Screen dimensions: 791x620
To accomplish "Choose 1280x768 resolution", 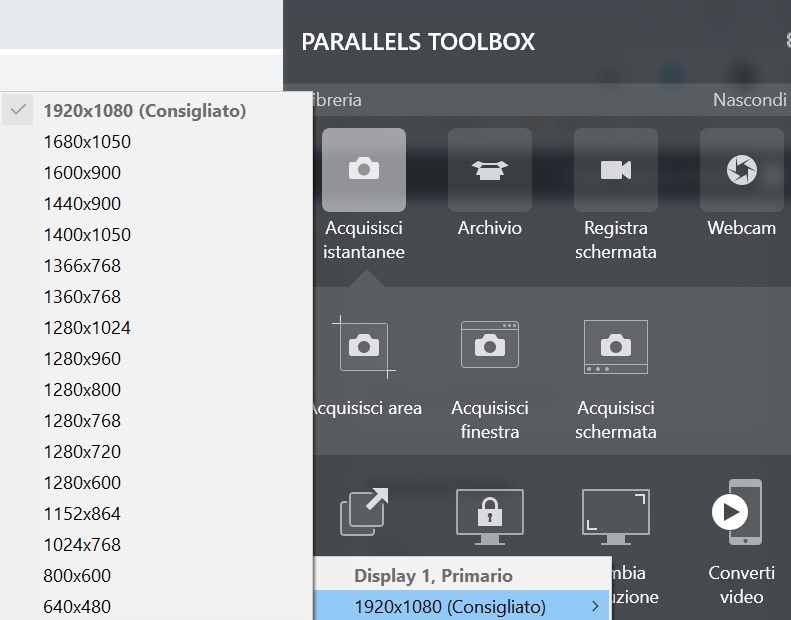I will (x=156, y=421).
